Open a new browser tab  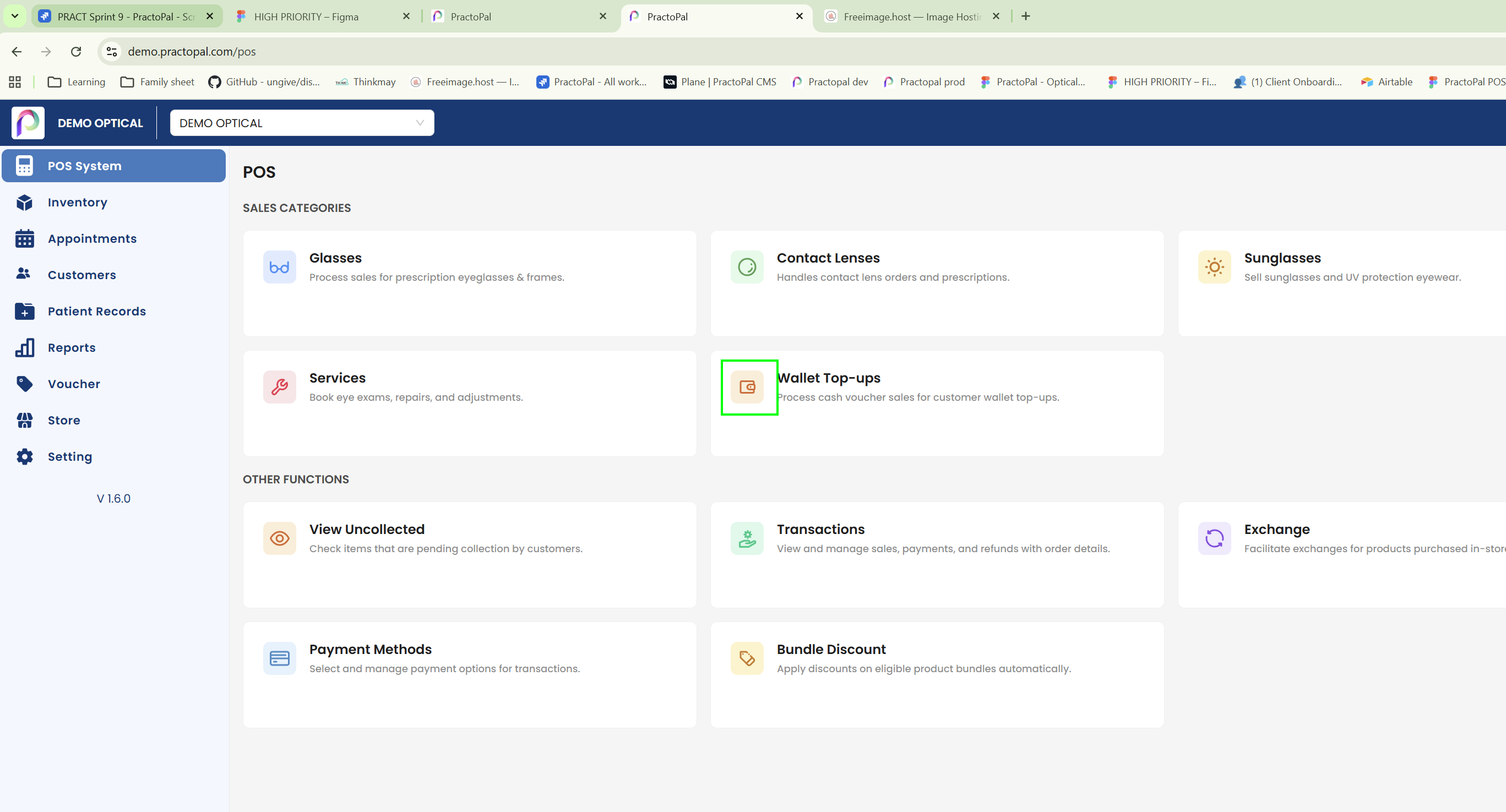tap(1025, 17)
